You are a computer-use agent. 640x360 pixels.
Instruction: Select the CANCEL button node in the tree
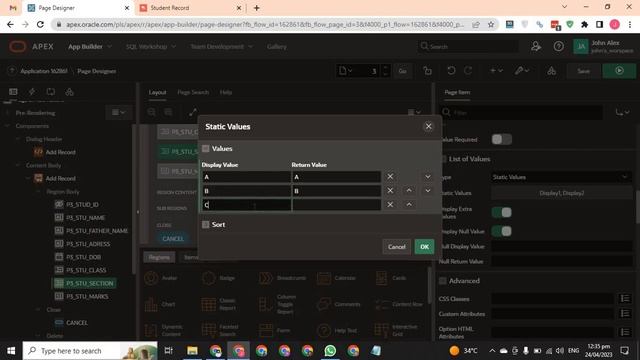pos(77,322)
